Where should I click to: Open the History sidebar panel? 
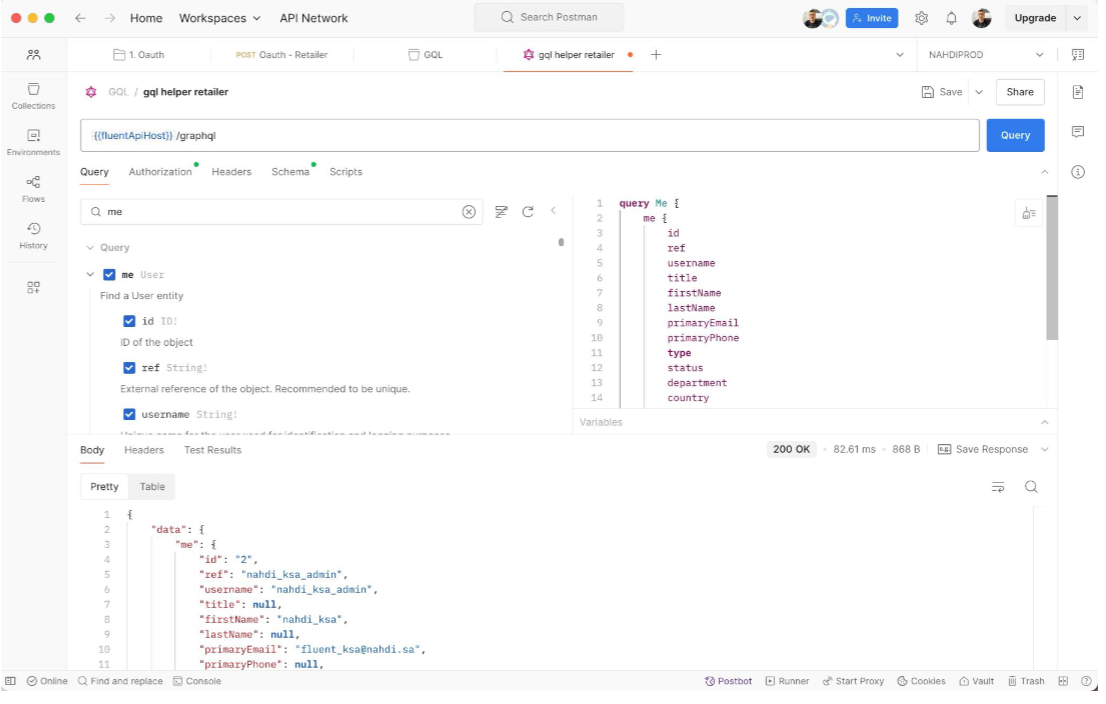coord(33,235)
